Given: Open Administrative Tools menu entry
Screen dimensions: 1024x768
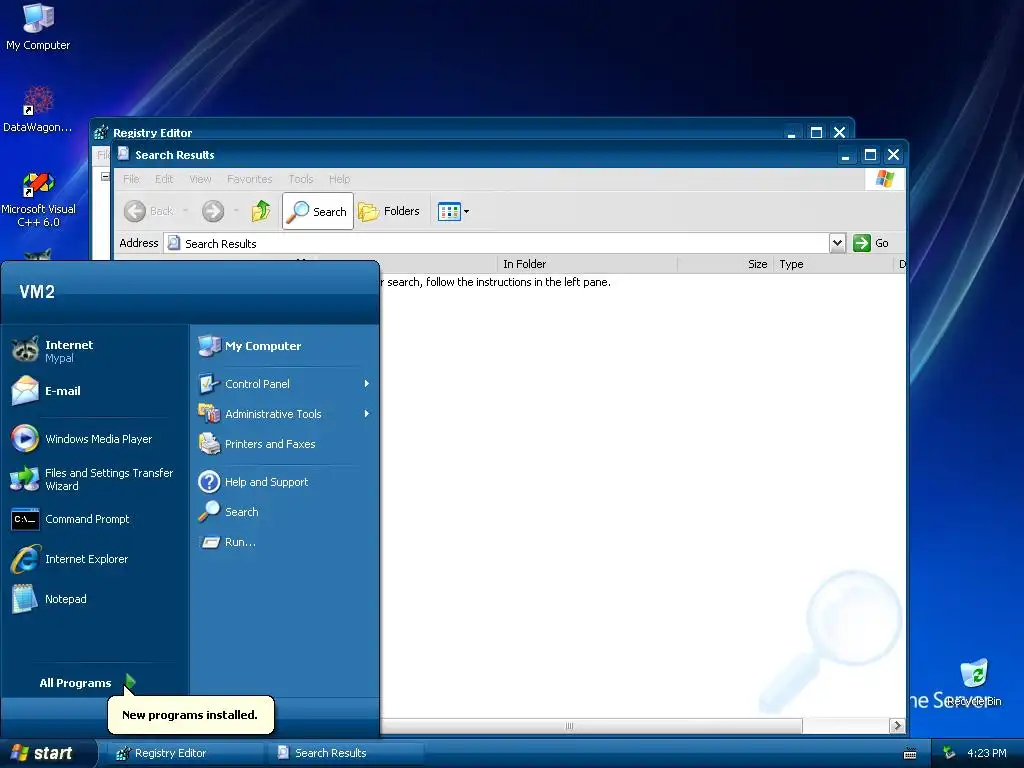Looking at the screenshot, I should coord(284,414).
